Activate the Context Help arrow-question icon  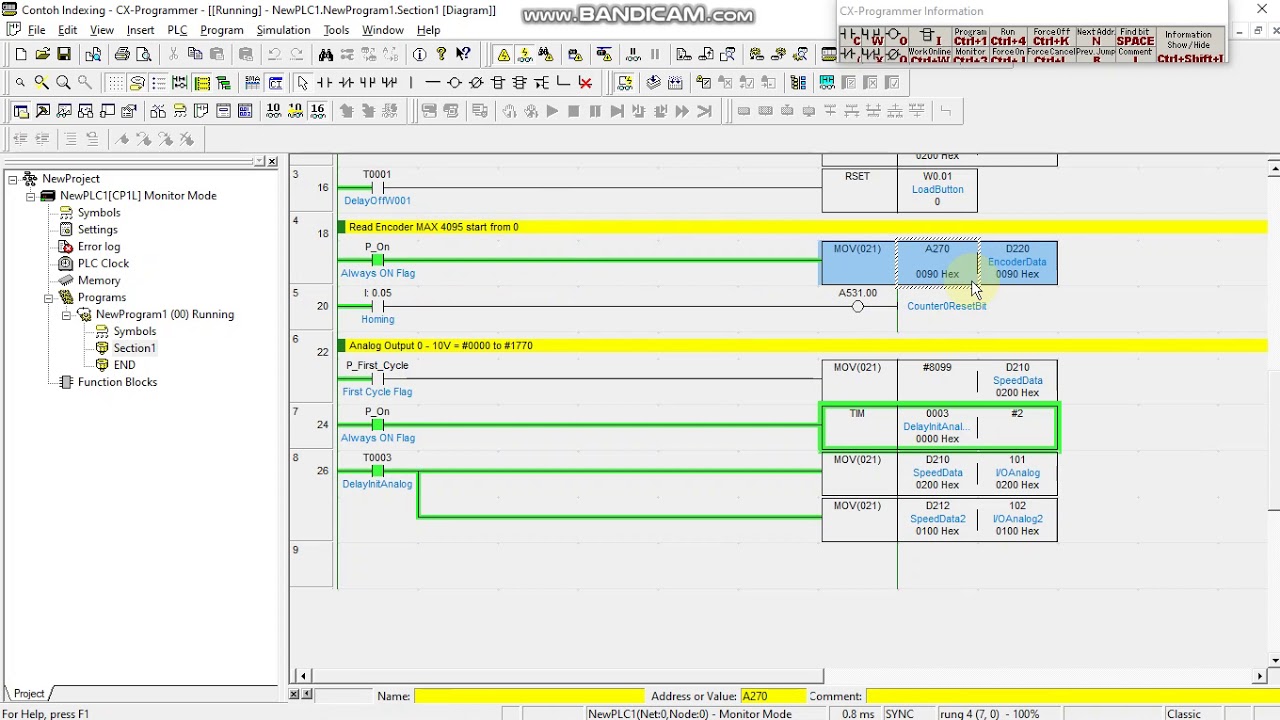pyautogui.click(x=463, y=54)
